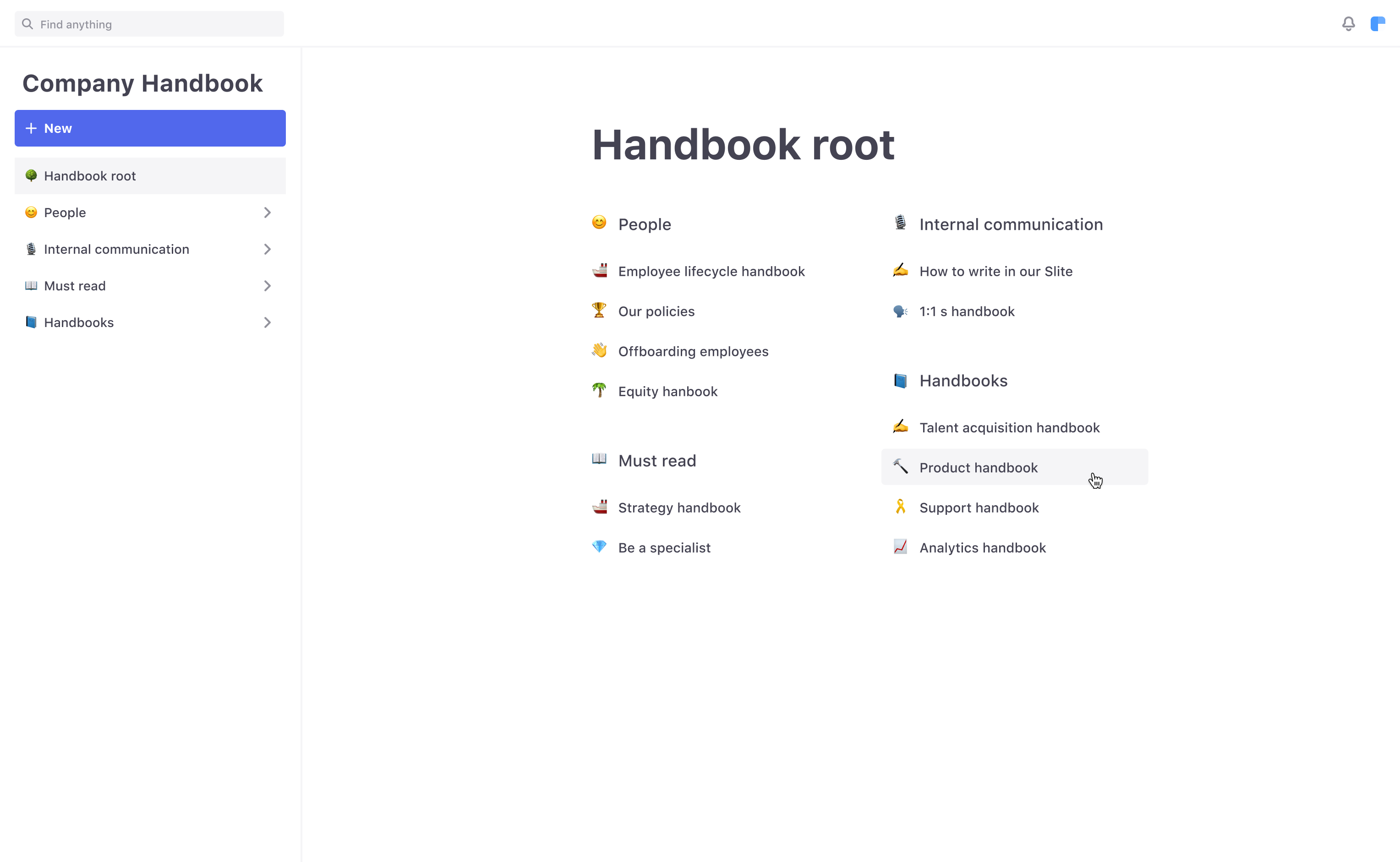Click the tree emoji next to Handbook root
1400x862 pixels.
tap(31, 175)
